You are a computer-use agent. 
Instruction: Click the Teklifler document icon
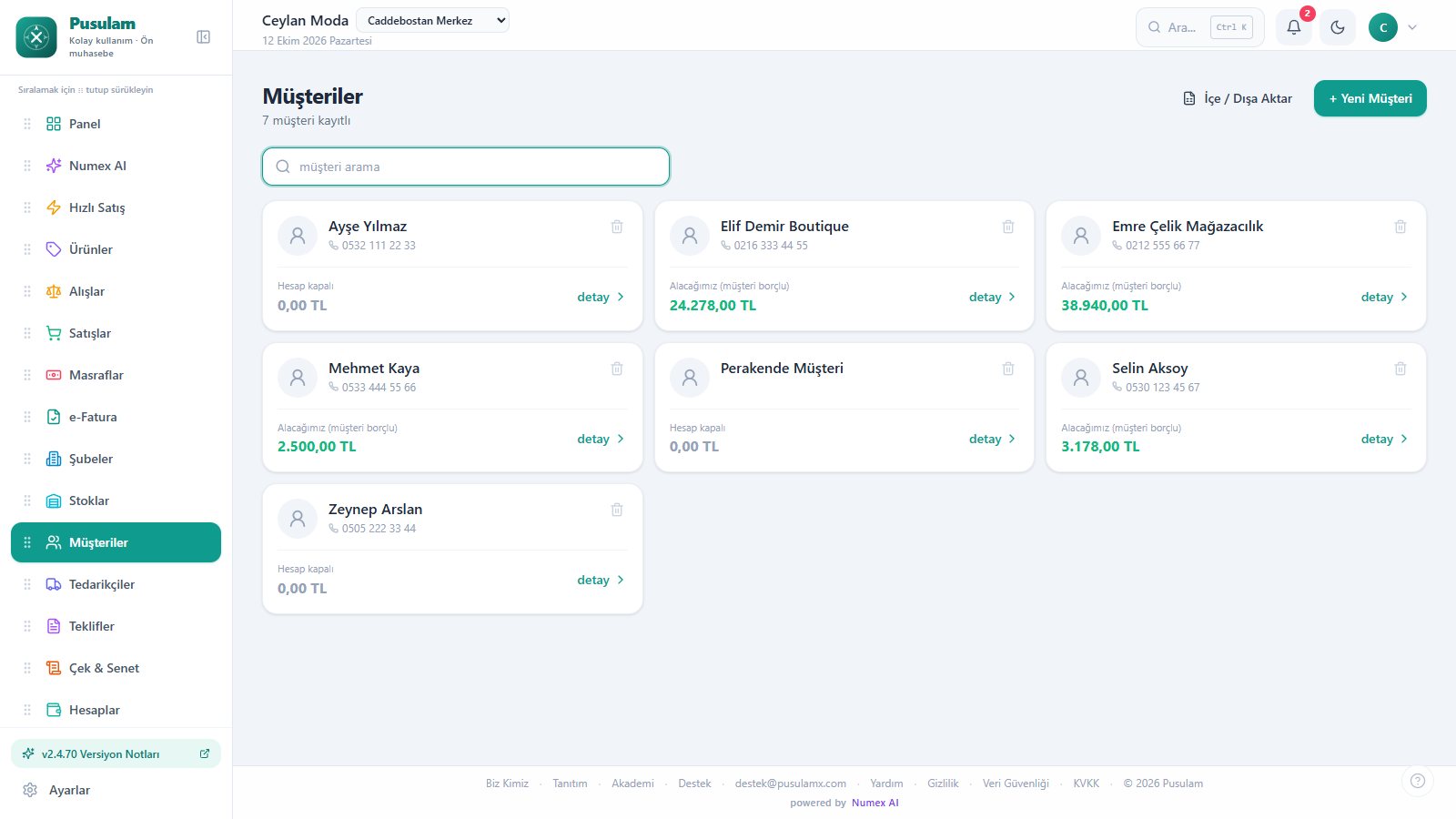pos(54,626)
